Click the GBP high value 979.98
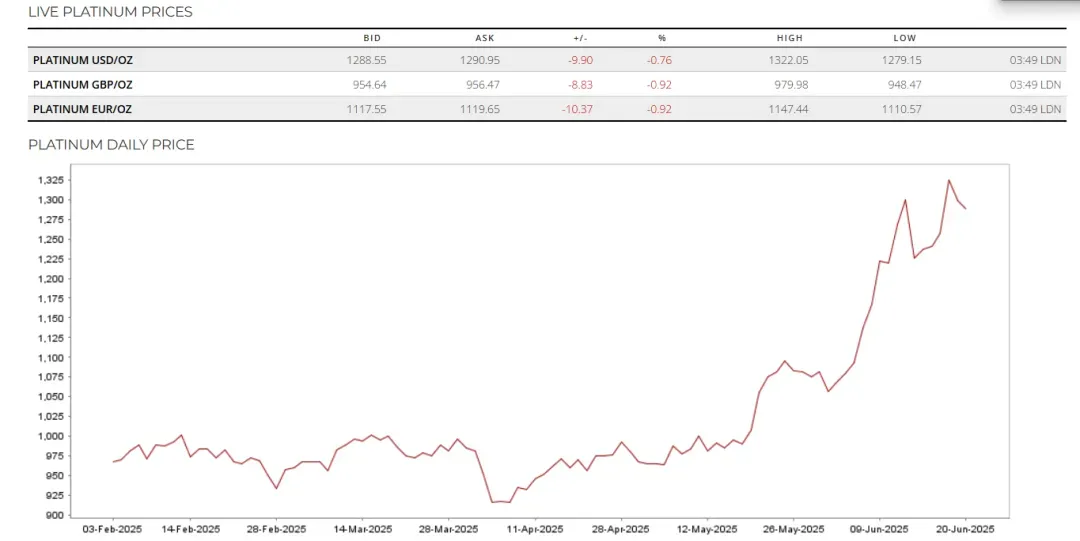The height and width of the screenshot is (541, 1080). [x=791, y=85]
